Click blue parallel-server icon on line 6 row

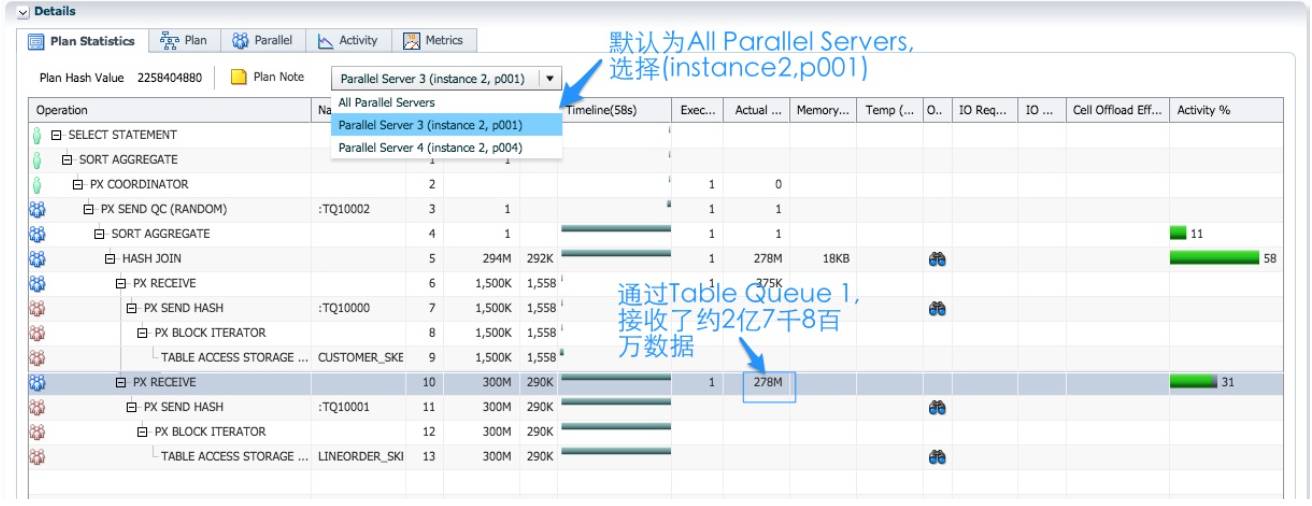point(38,284)
